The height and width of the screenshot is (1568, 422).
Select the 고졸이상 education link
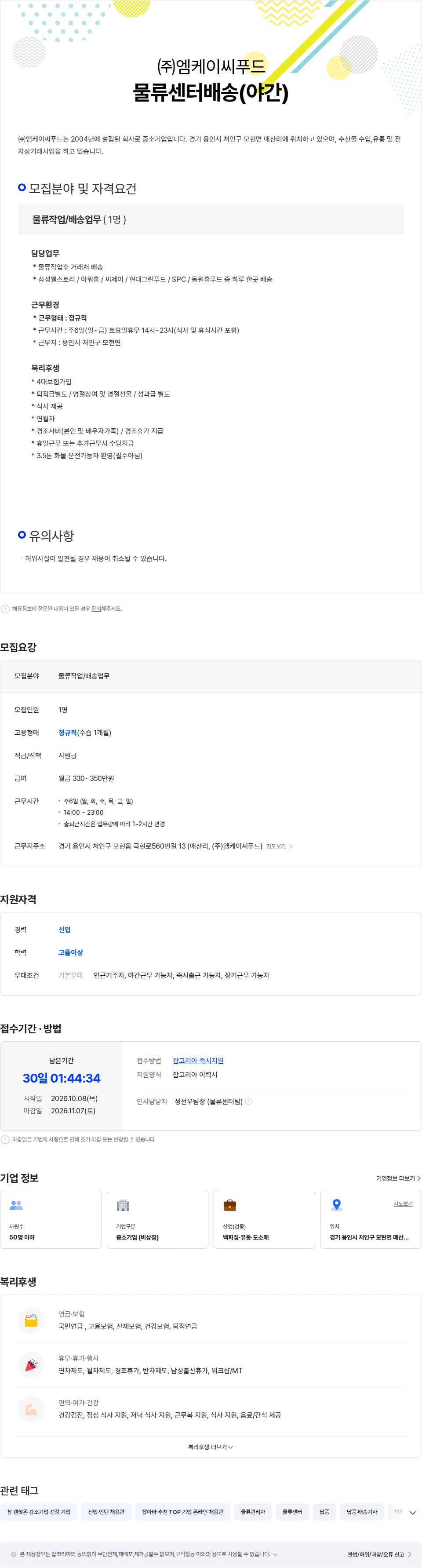(71, 952)
